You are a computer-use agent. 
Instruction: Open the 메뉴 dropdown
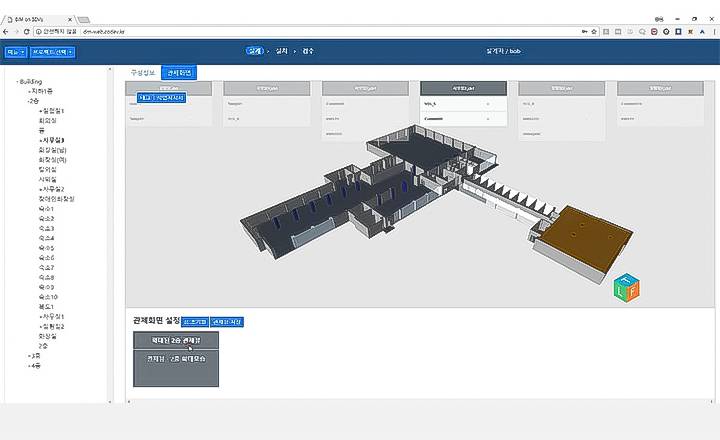click(15, 51)
